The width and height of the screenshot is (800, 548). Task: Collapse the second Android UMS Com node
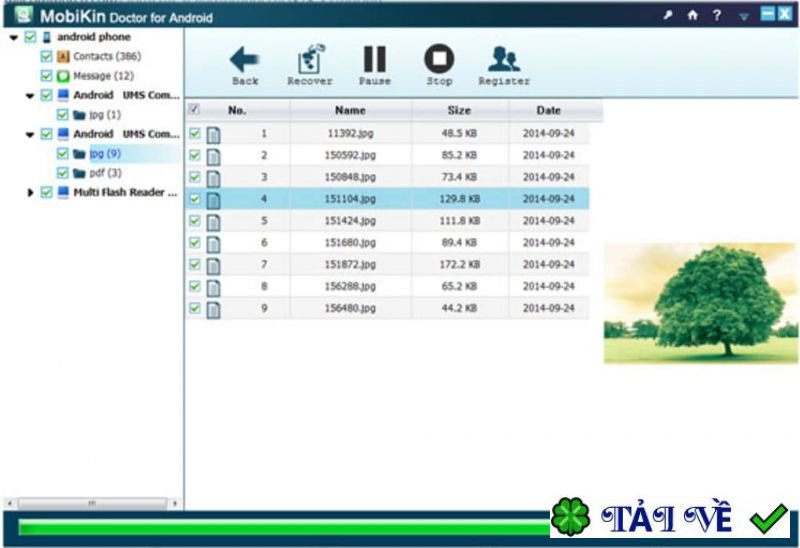tap(30, 135)
